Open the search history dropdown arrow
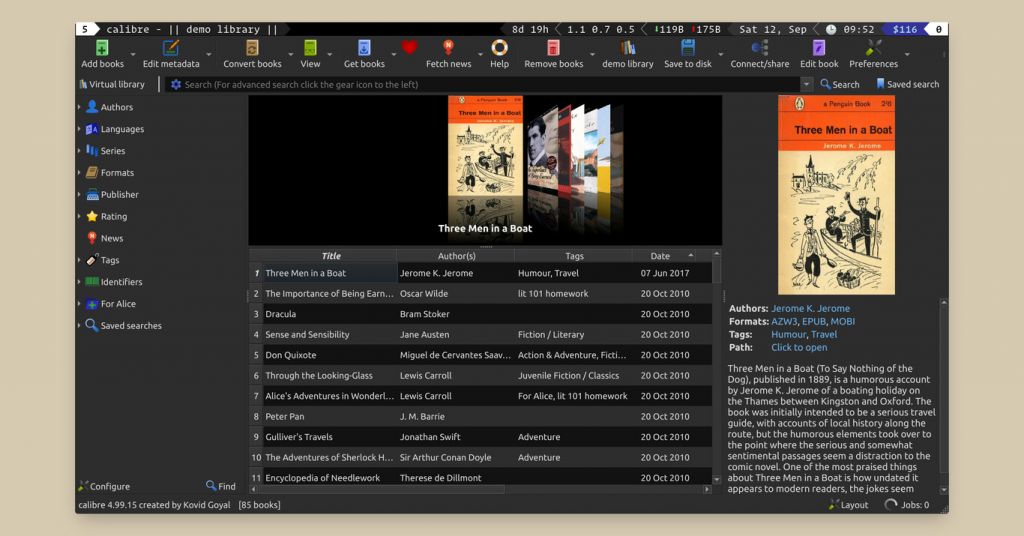Viewport: 1024px width, 536px height. click(806, 85)
